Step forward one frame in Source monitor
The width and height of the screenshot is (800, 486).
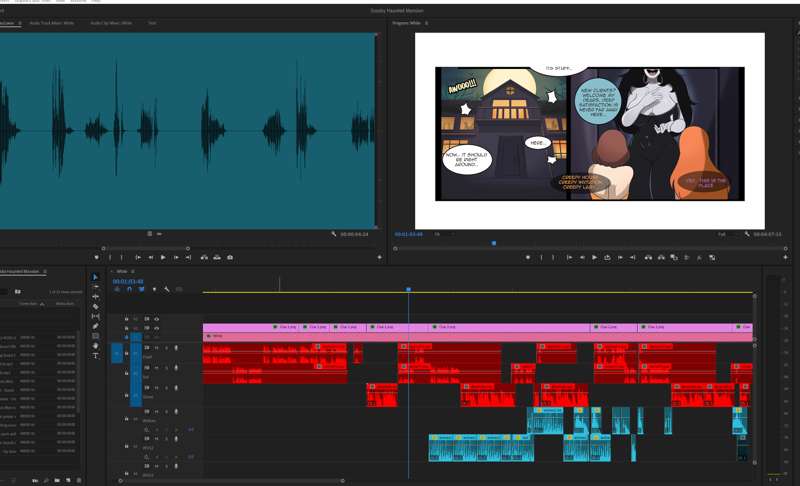[x=176, y=258]
